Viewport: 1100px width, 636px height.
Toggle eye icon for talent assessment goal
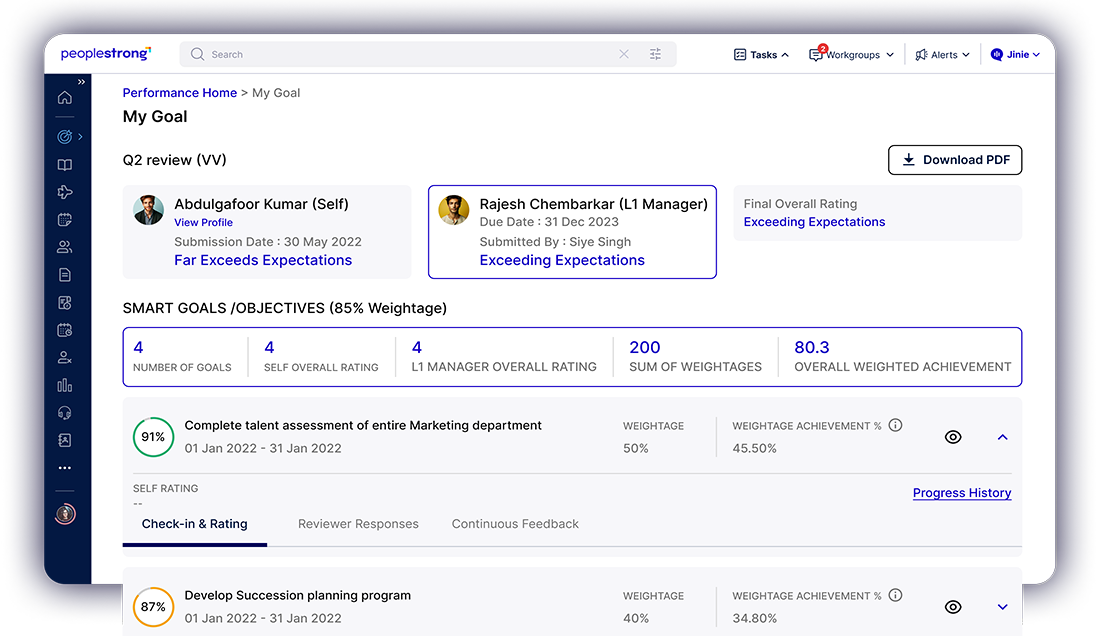click(x=953, y=437)
